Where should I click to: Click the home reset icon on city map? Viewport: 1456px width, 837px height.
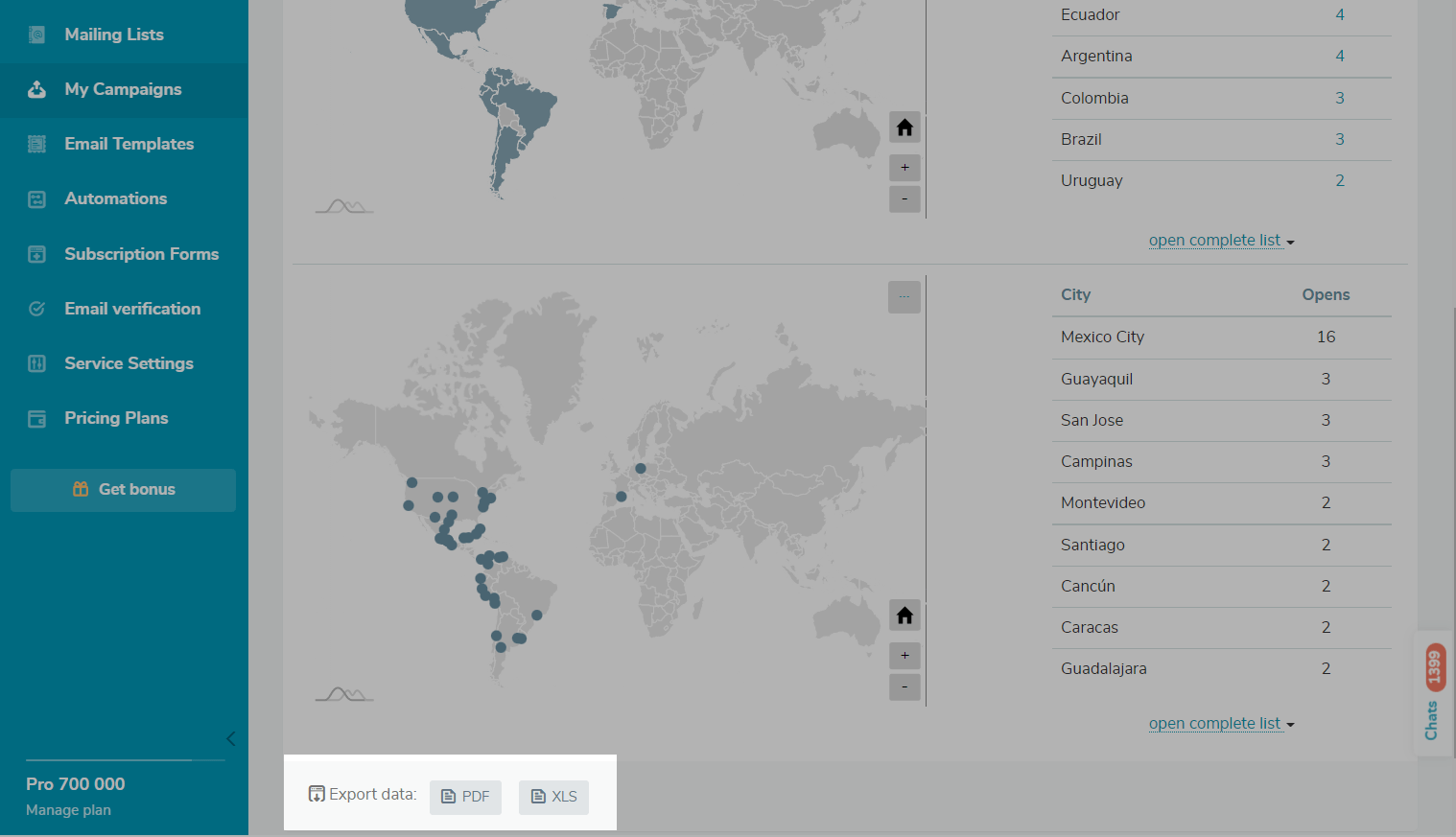pyautogui.click(x=904, y=616)
